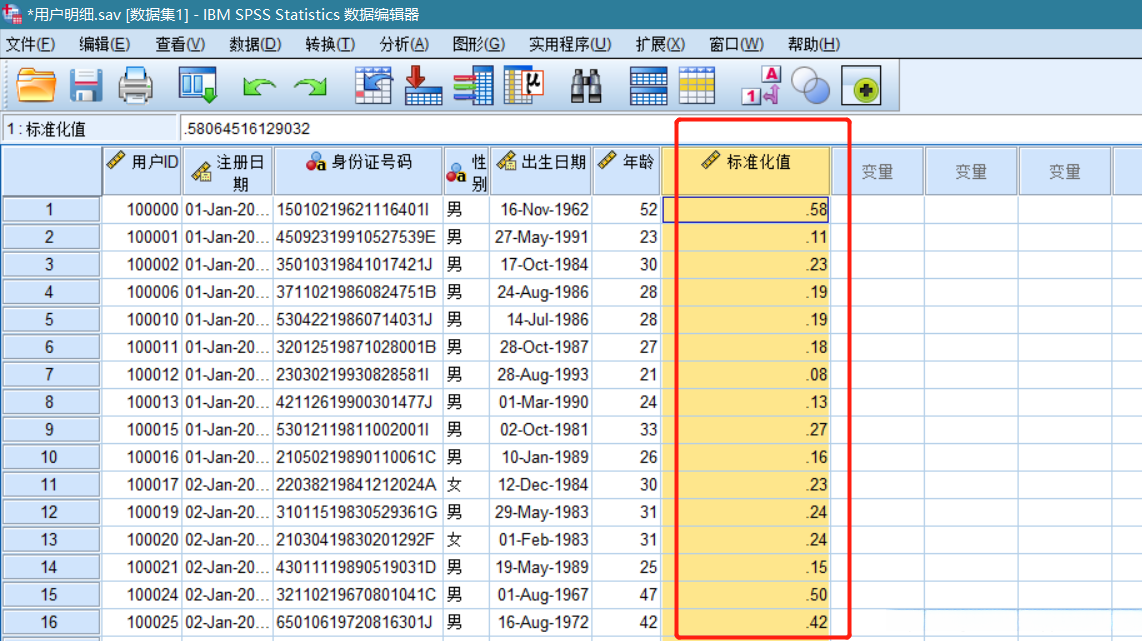The height and width of the screenshot is (641, 1142).
Task: Go to variable red arrow icon
Action: pyautogui.click(x=423, y=85)
